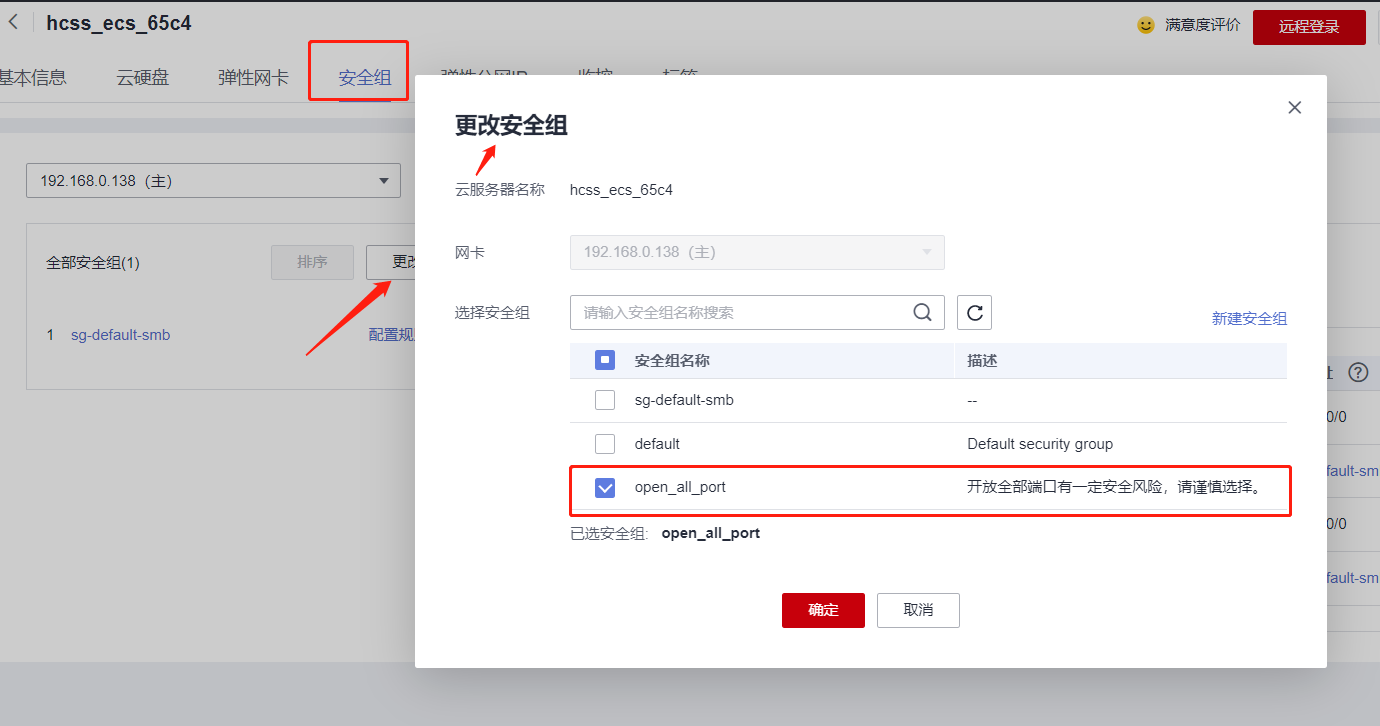Click the 排序 sort button

312,262
